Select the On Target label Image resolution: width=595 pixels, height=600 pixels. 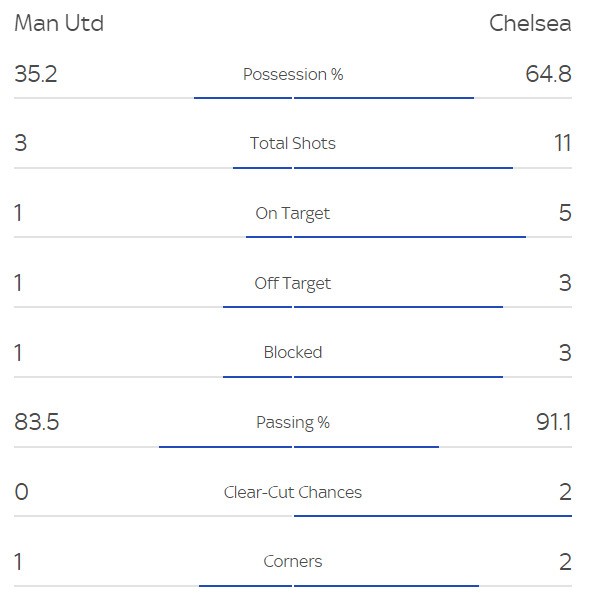293,214
